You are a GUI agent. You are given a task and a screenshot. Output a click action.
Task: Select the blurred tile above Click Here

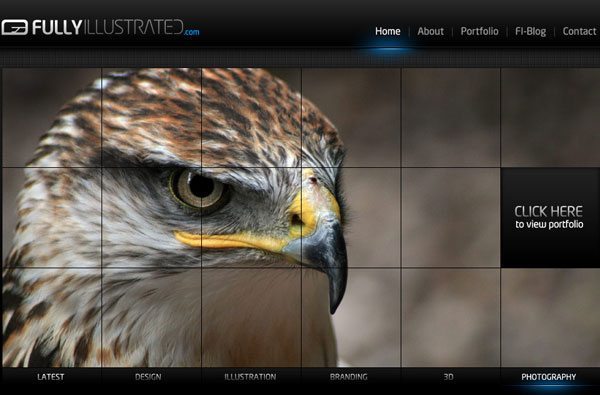(x=550, y=118)
